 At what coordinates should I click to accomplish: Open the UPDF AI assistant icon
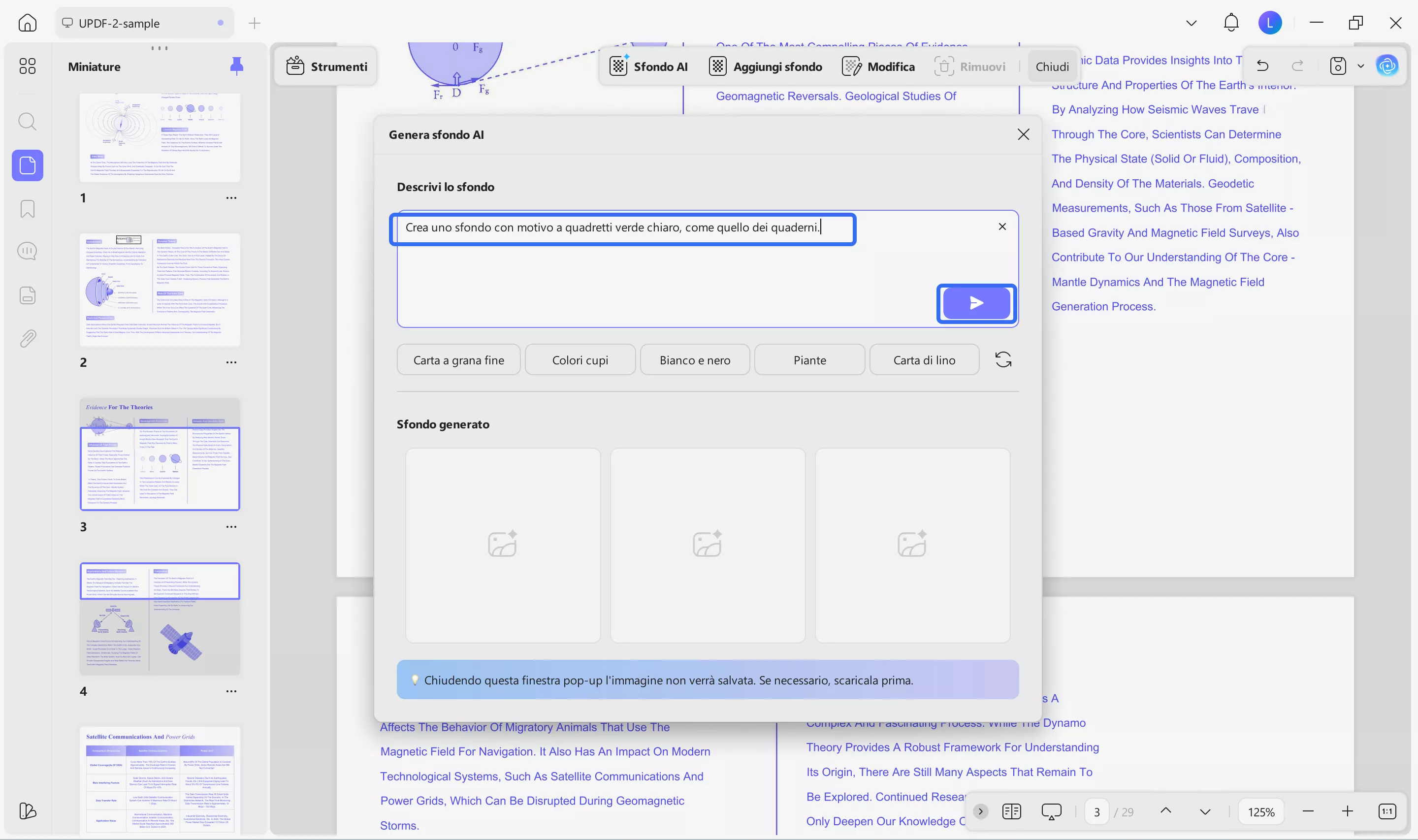tap(1387, 66)
